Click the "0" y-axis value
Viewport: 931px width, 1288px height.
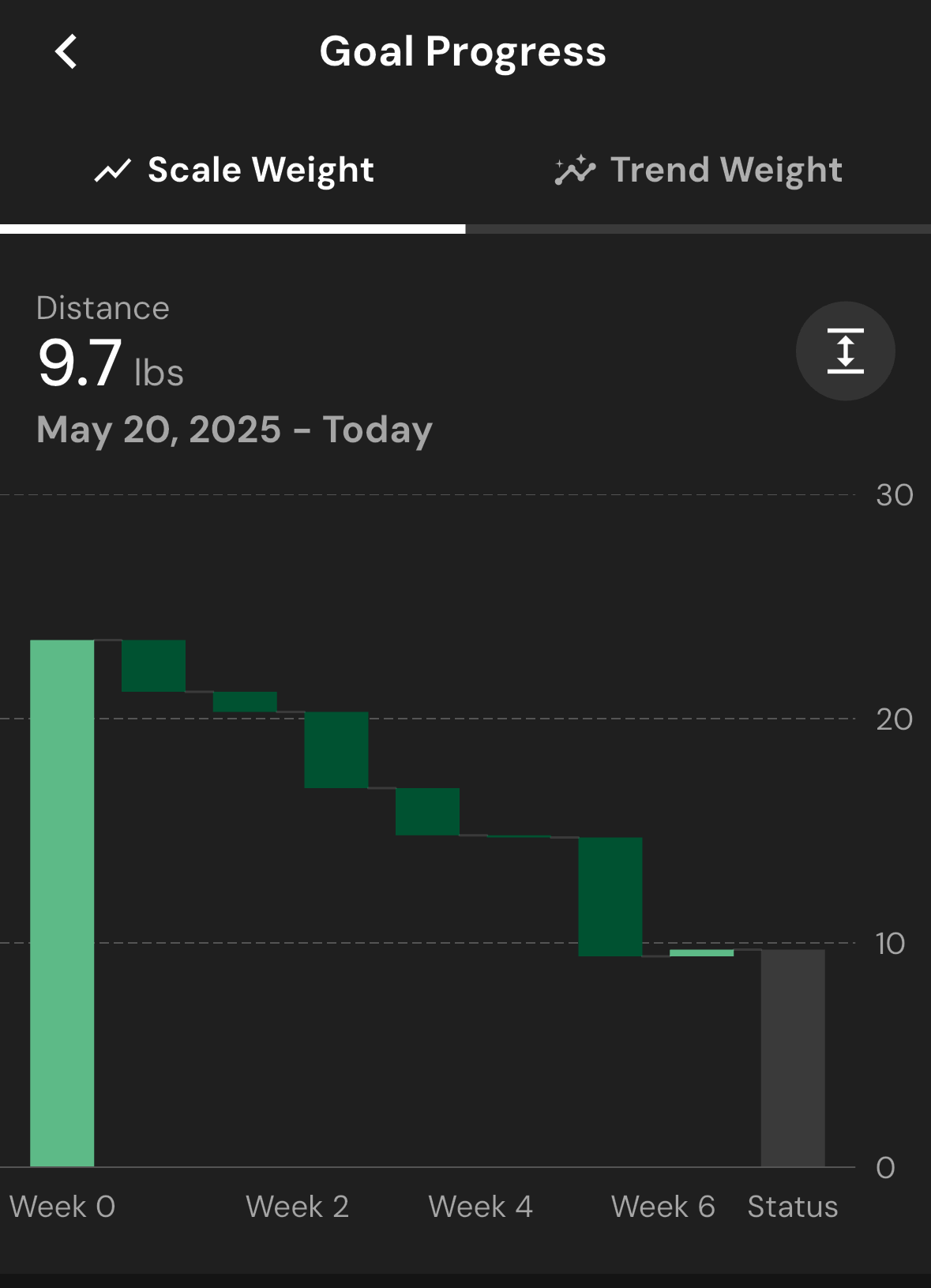(885, 1168)
